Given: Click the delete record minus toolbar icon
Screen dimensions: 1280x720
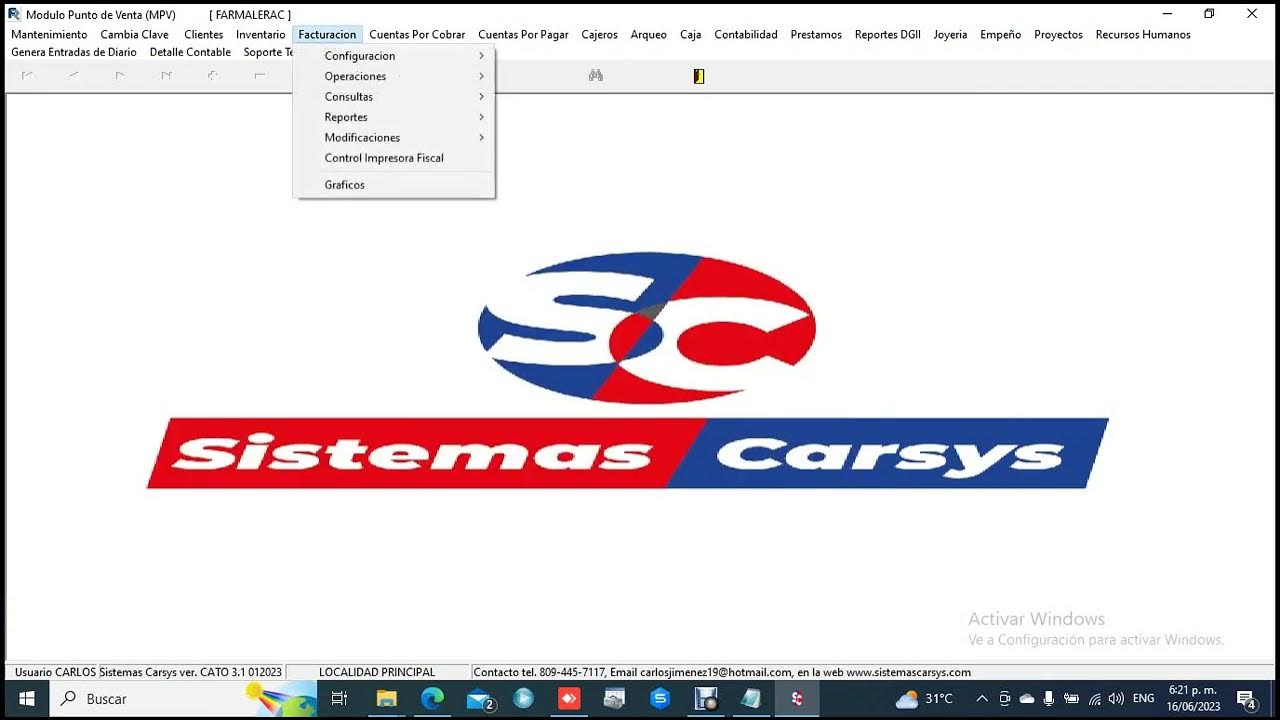Looking at the screenshot, I should tap(259, 76).
